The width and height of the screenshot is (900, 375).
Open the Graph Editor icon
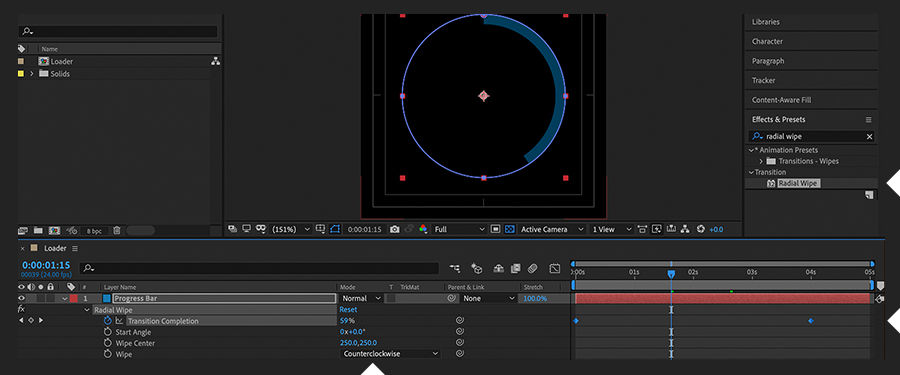pyautogui.click(x=554, y=268)
